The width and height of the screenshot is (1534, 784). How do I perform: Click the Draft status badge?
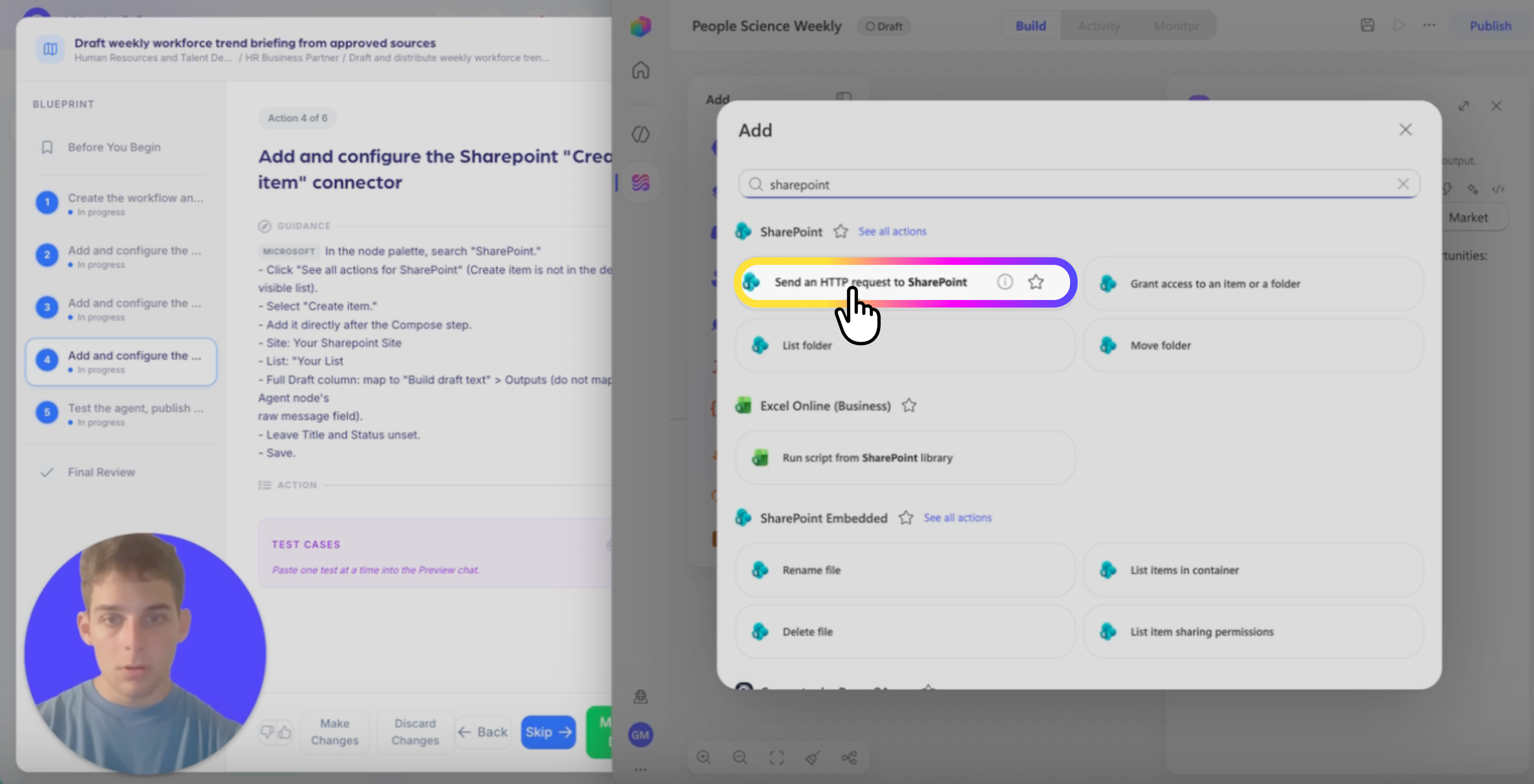pos(884,26)
